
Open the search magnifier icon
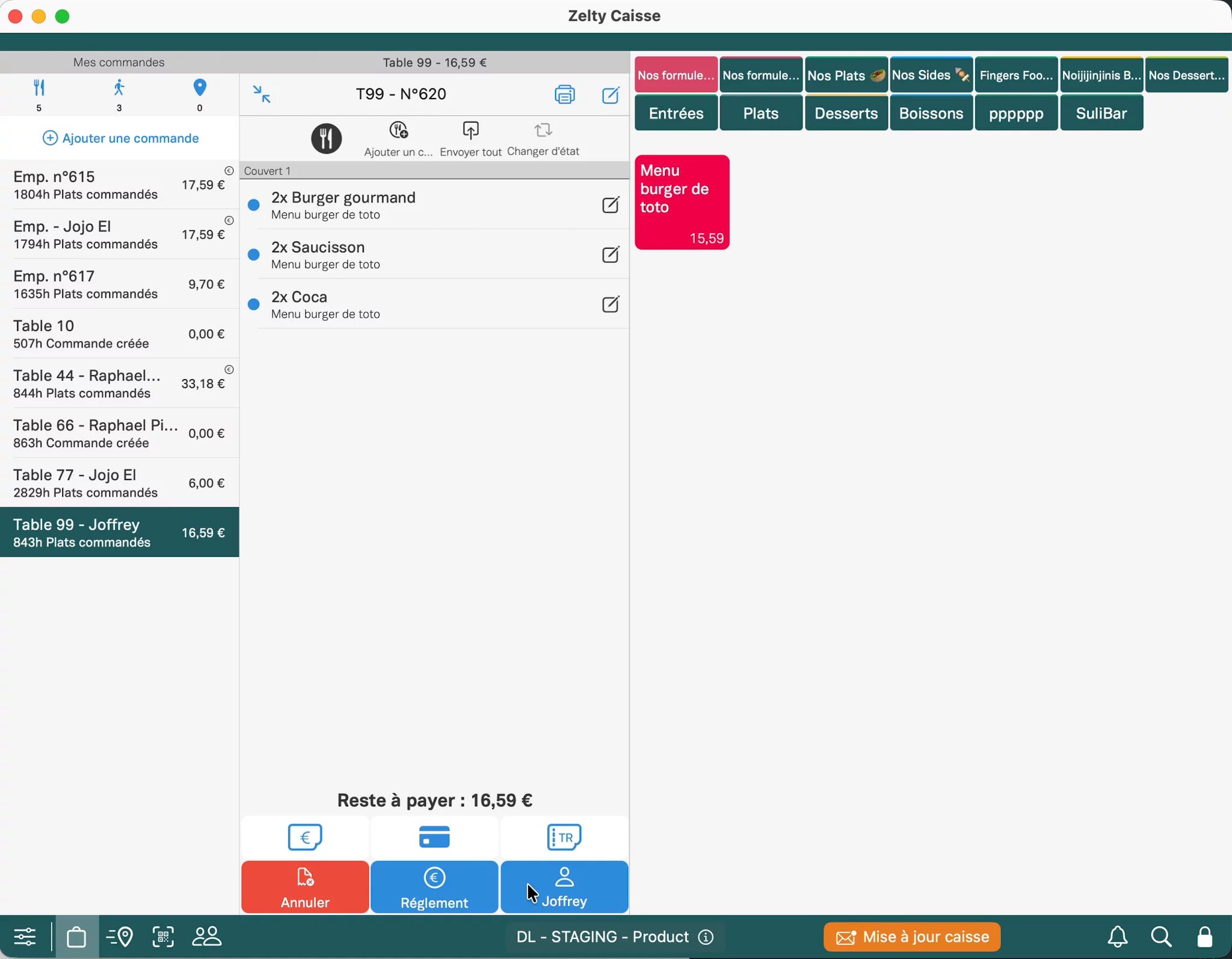pyautogui.click(x=1161, y=937)
